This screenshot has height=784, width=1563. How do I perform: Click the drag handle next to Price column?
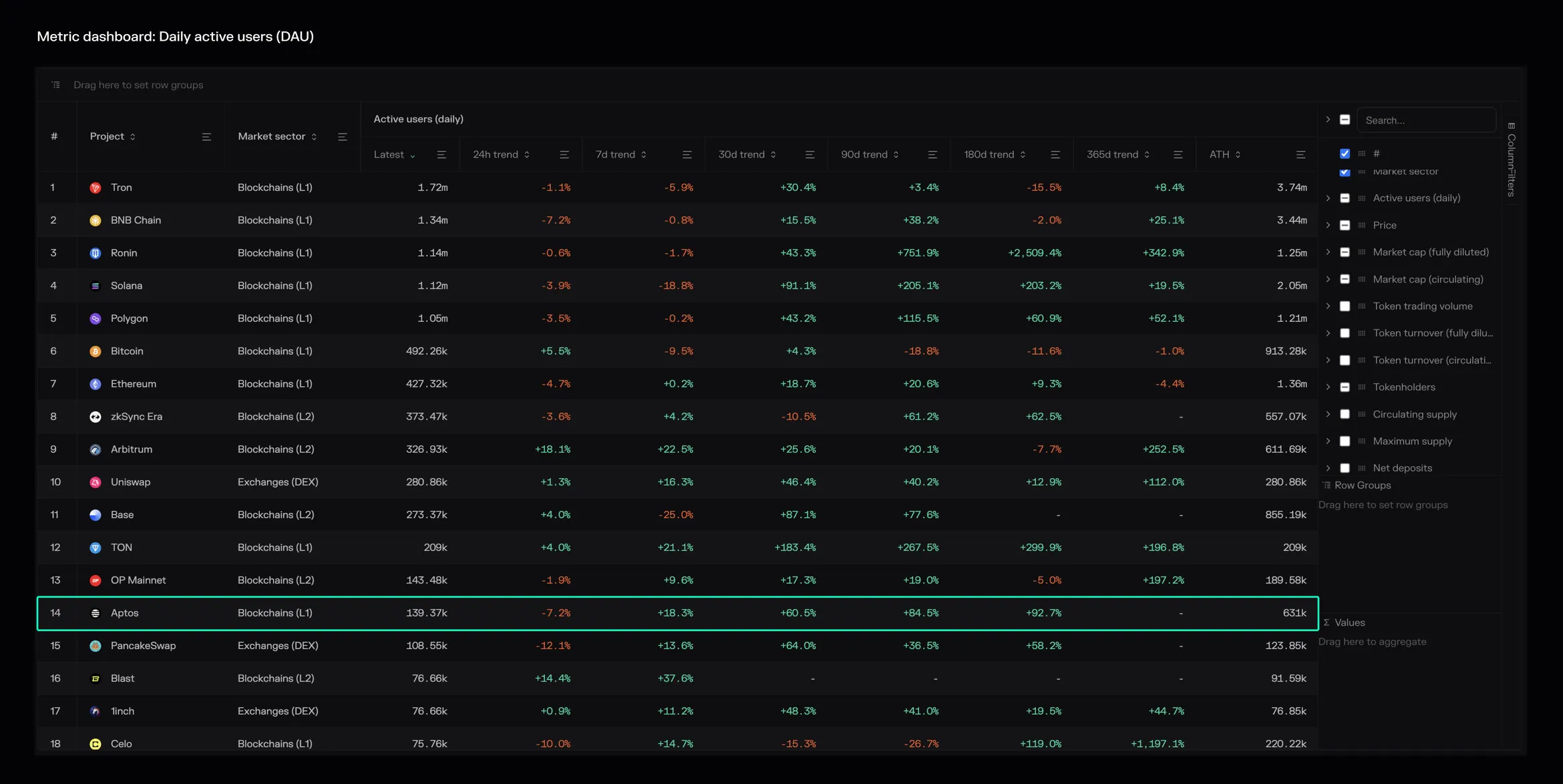[1362, 225]
